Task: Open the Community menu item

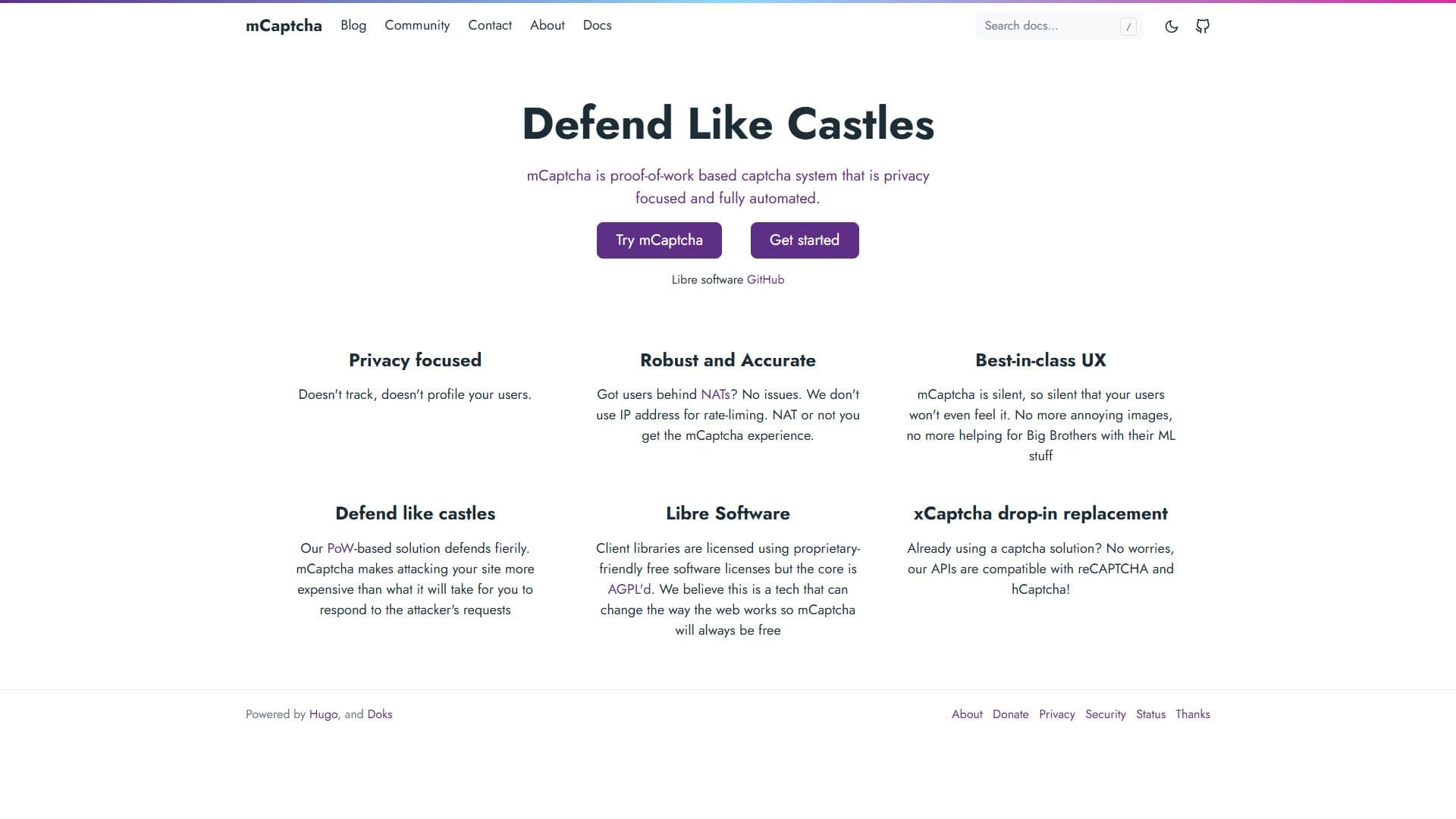Action: click(417, 25)
